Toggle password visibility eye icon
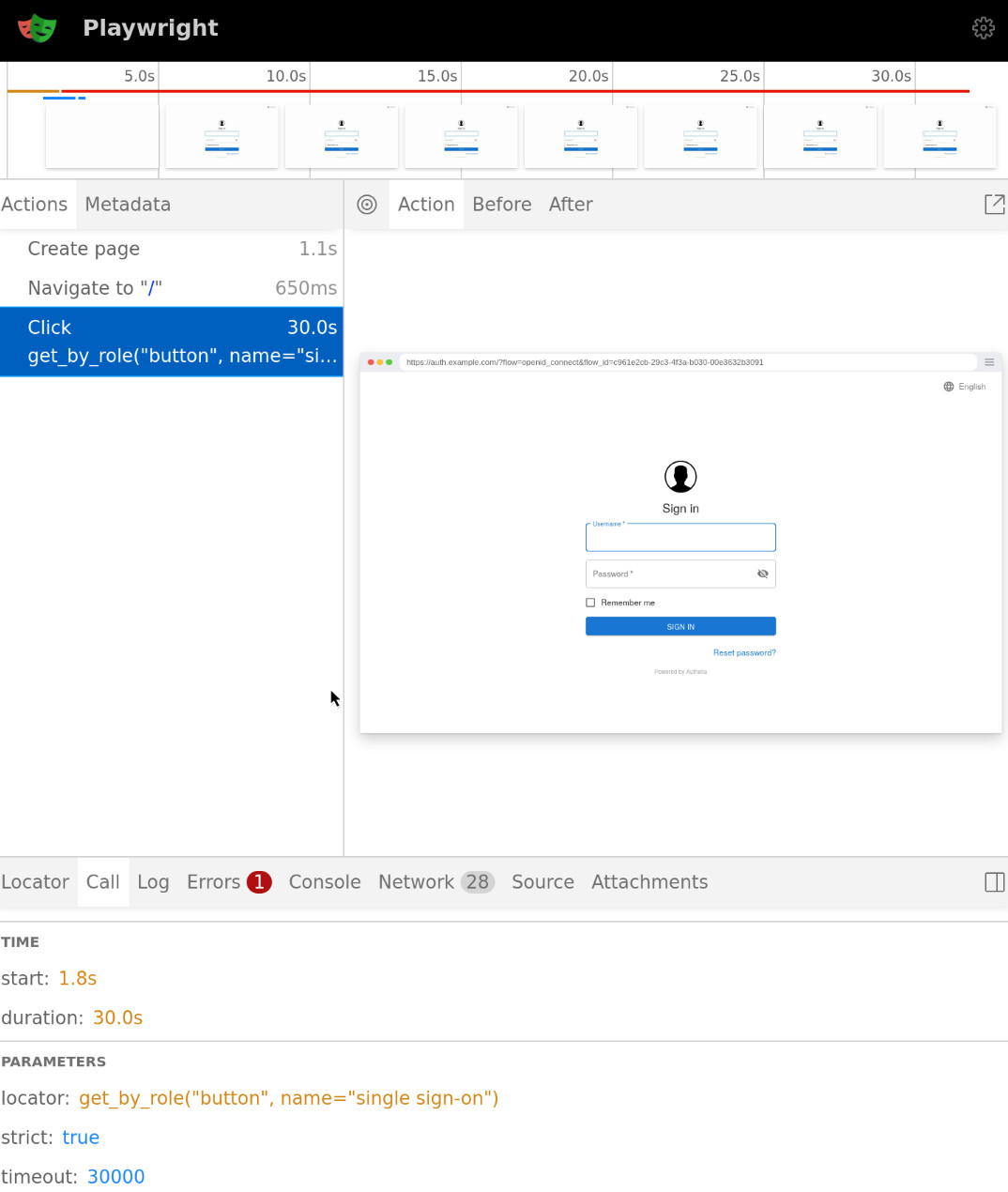The image size is (1008, 1192). (762, 573)
